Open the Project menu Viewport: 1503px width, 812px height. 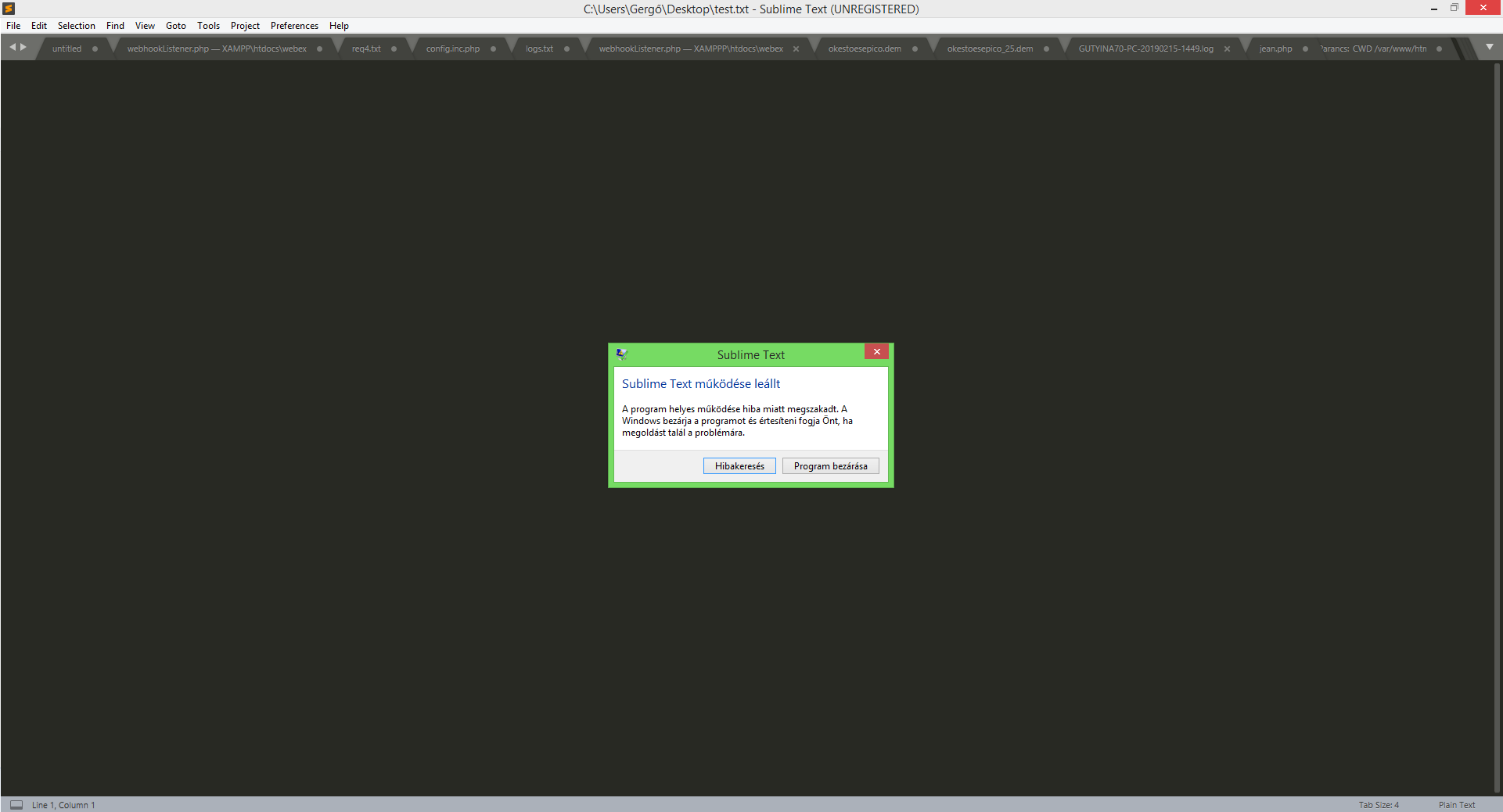click(245, 26)
